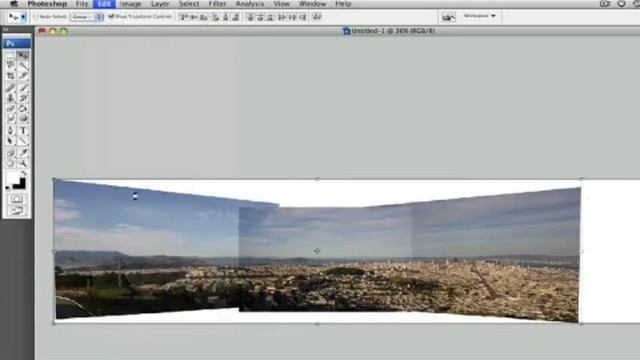Click Align Top Edges icon
The image size is (640, 360).
coord(184,17)
